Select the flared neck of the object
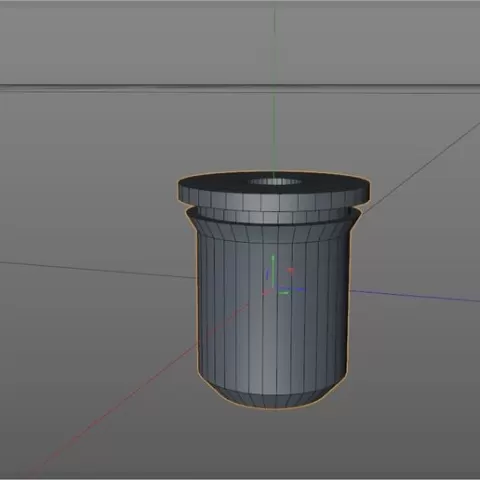Screen dimensions: 480x480 tap(273, 231)
